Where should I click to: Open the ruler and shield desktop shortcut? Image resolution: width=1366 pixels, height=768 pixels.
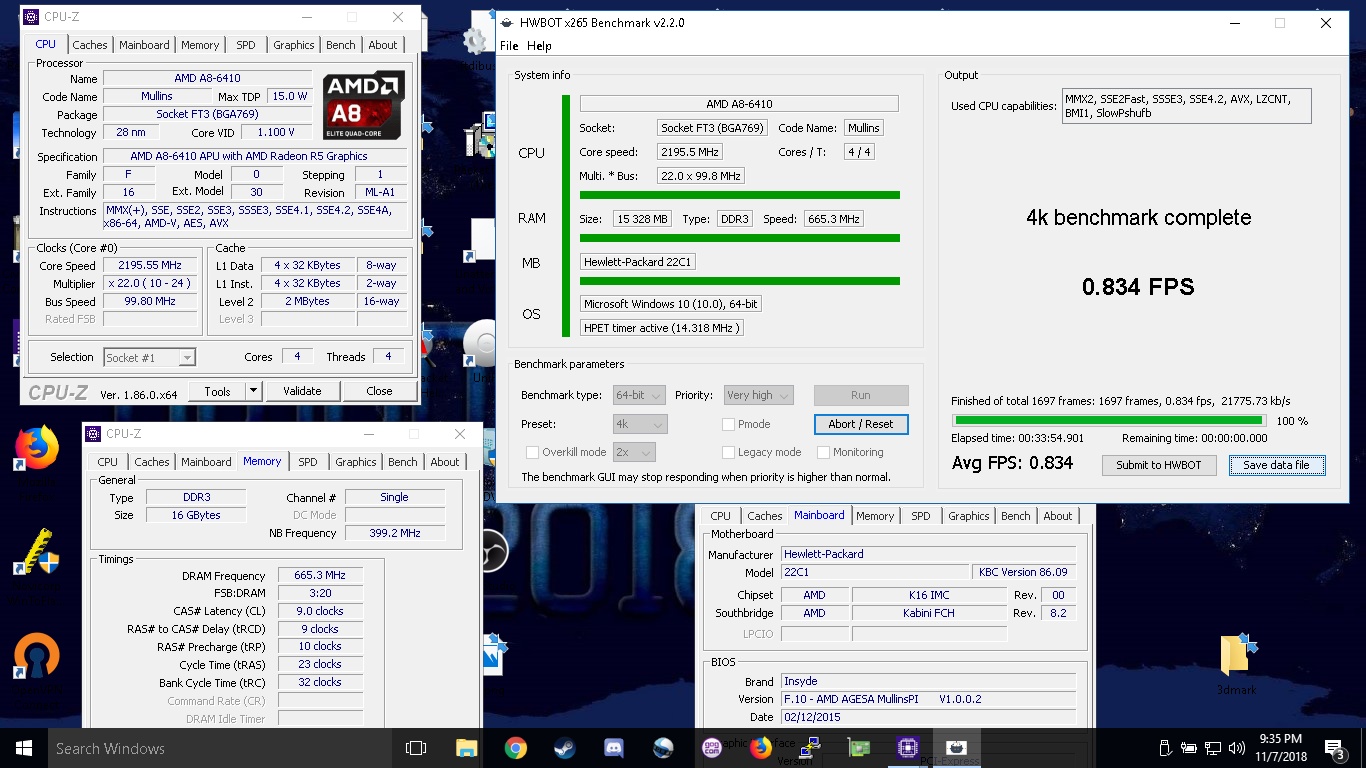tap(37, 551)
